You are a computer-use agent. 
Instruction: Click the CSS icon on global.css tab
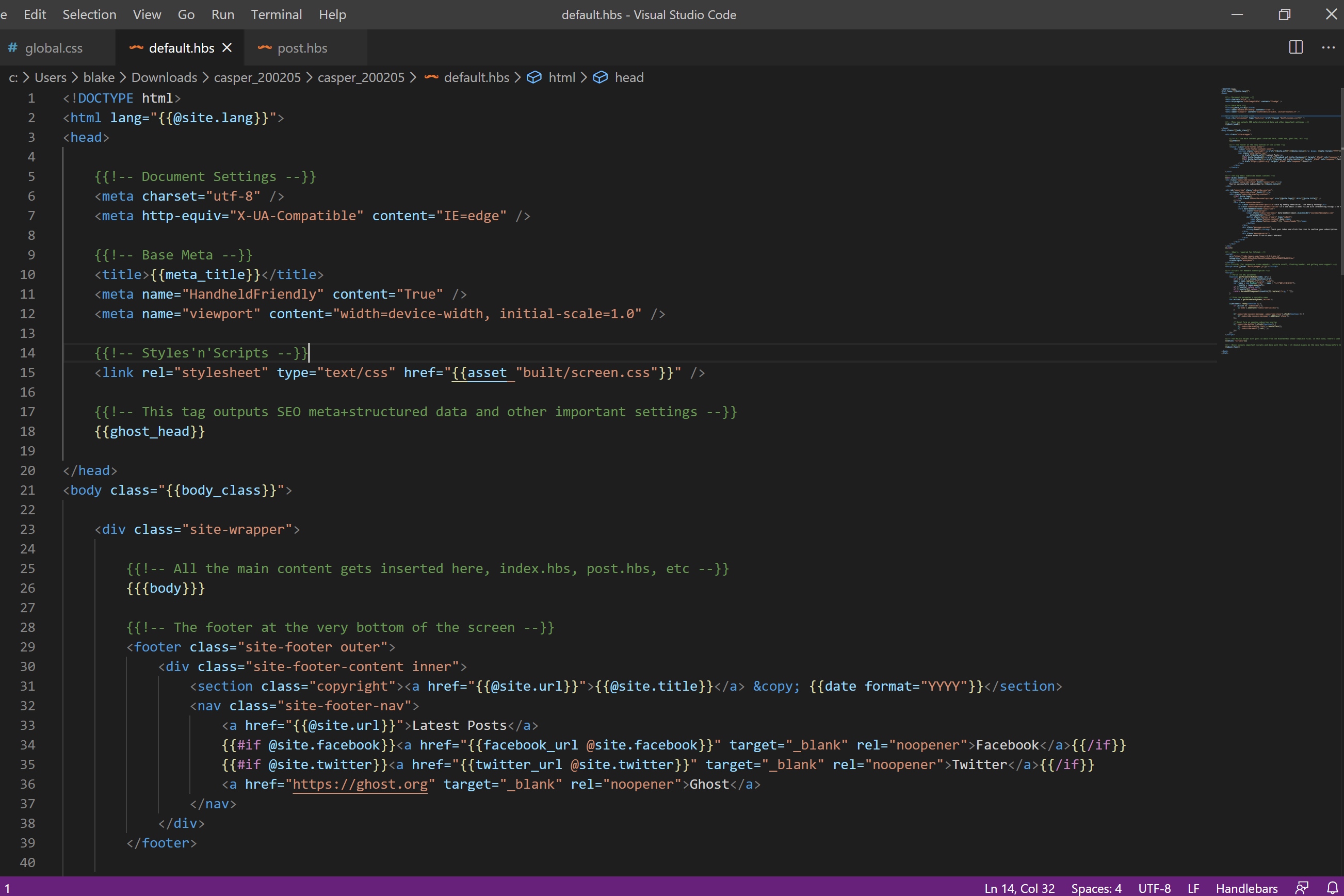coord(12,48)
